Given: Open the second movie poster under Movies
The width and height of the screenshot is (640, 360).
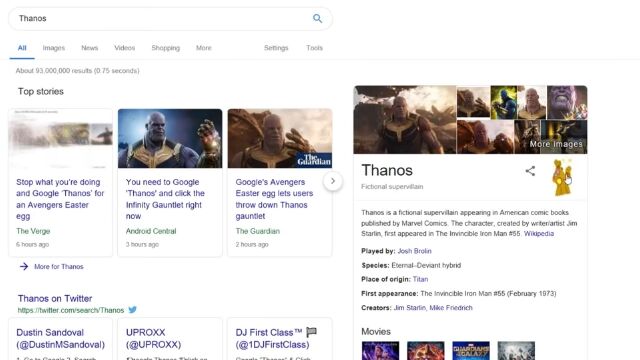Looking at the screenshot, I should (x=425, y=351).
